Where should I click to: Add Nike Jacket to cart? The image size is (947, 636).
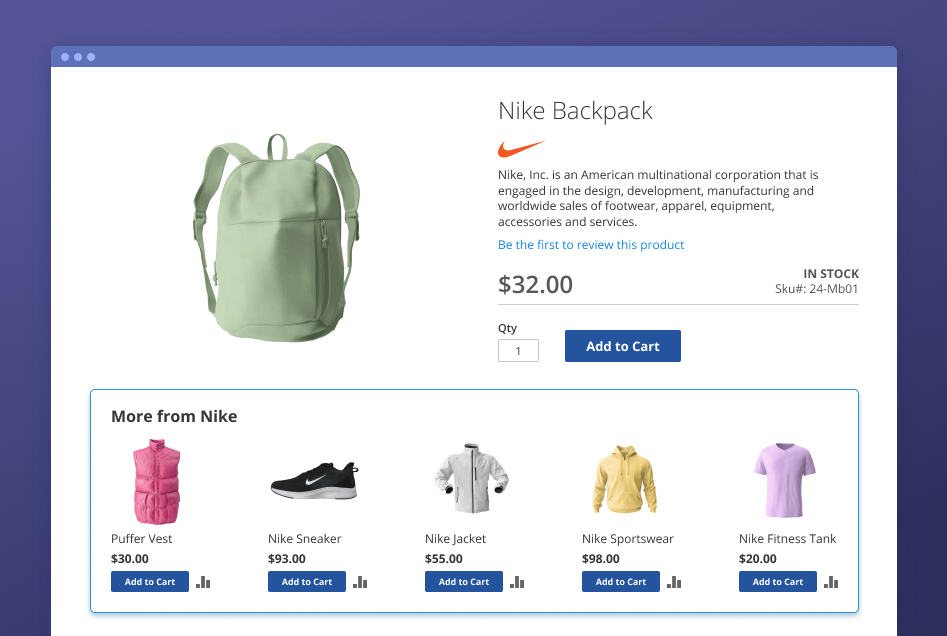(x=464, y=582)
